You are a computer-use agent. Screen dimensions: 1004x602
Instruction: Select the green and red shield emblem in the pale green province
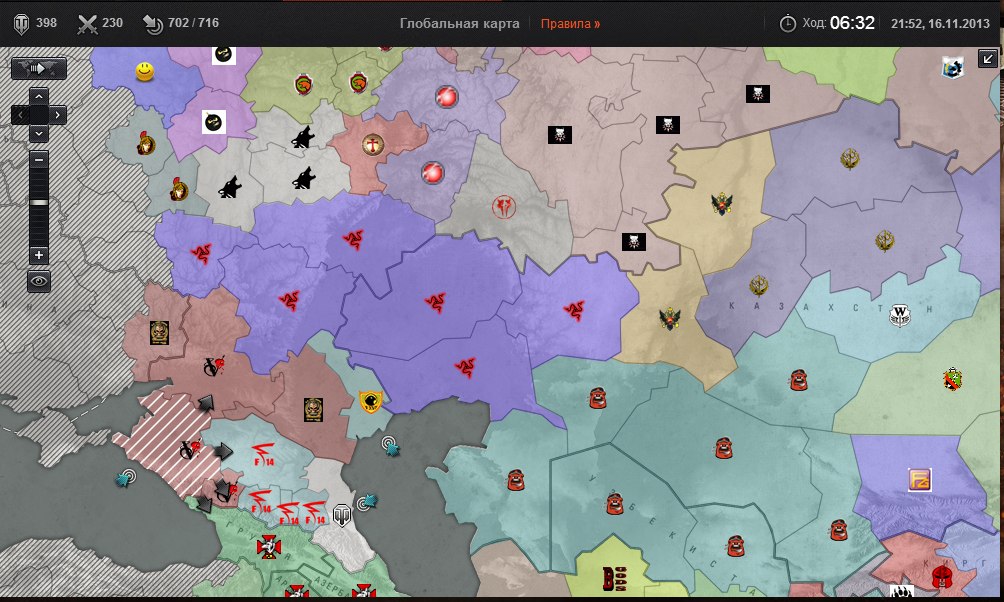pos(952,379)
